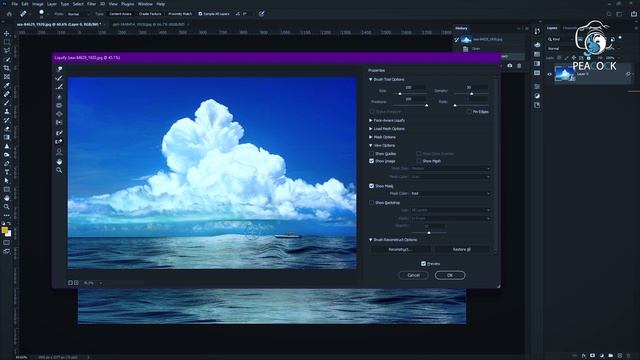Select the Bloat tool in Liquify
The height and width of the screenshot is (360, 640).
(x=60, y=114)
